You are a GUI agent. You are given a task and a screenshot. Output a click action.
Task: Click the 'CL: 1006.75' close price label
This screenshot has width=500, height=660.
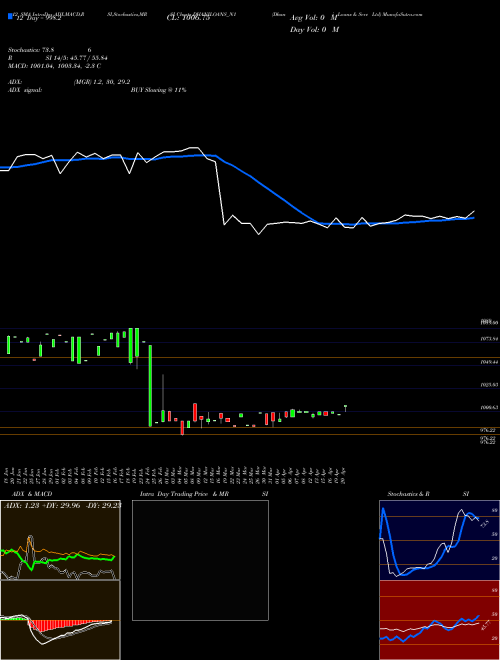coord(188,19)
